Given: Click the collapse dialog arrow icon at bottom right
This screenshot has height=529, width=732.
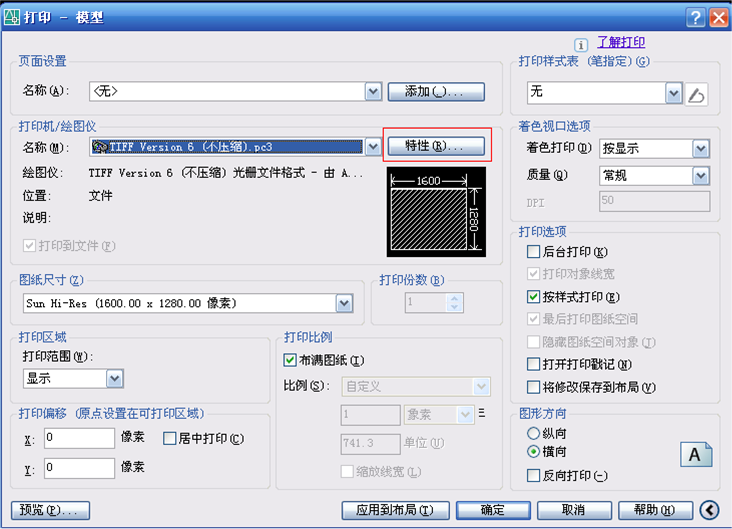Looking at the screenshot, I should pyautogui.click(x=709, y=510).
